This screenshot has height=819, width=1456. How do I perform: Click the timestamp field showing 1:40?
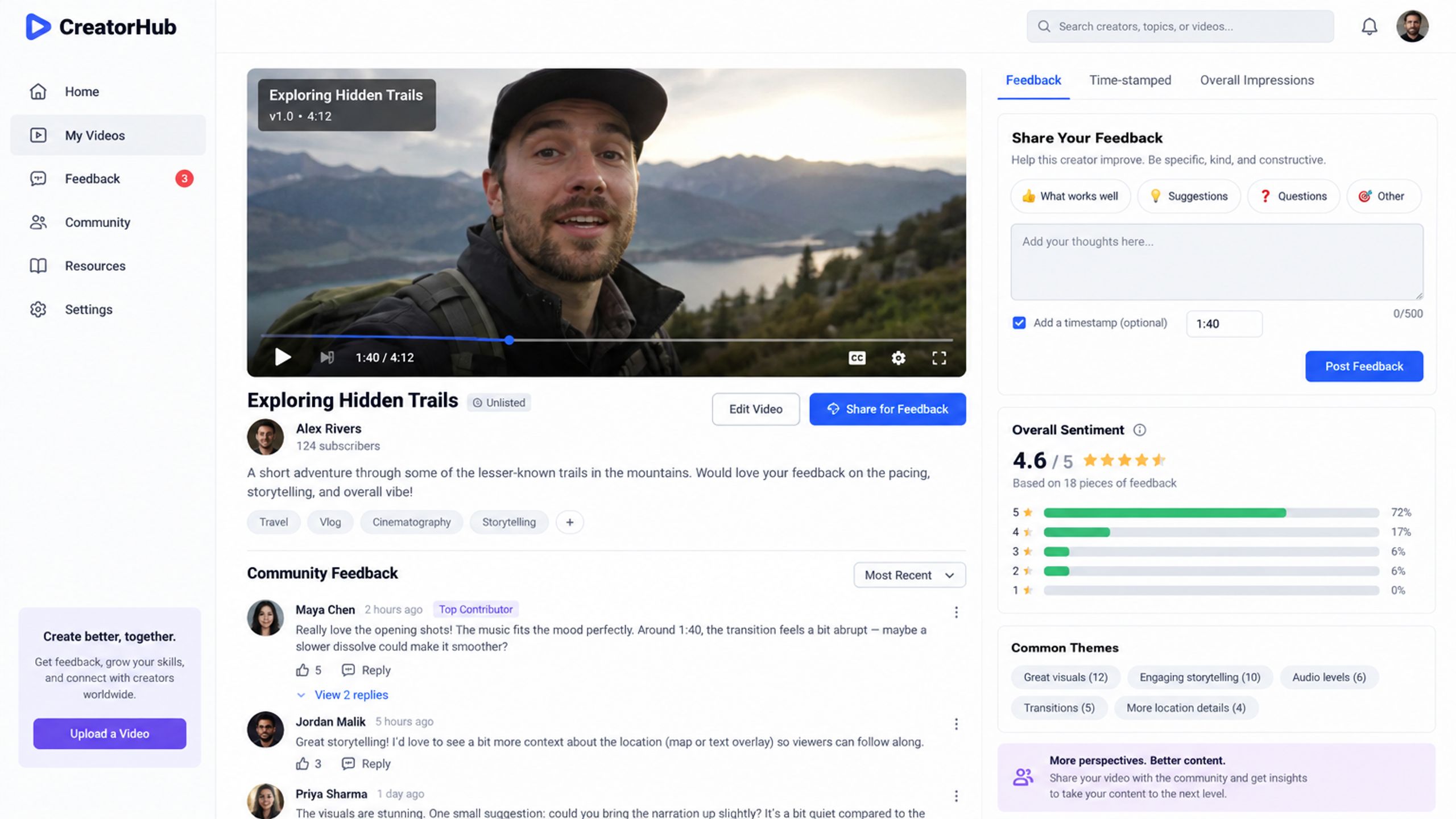pyautogui.click(x=1224, y=324)
